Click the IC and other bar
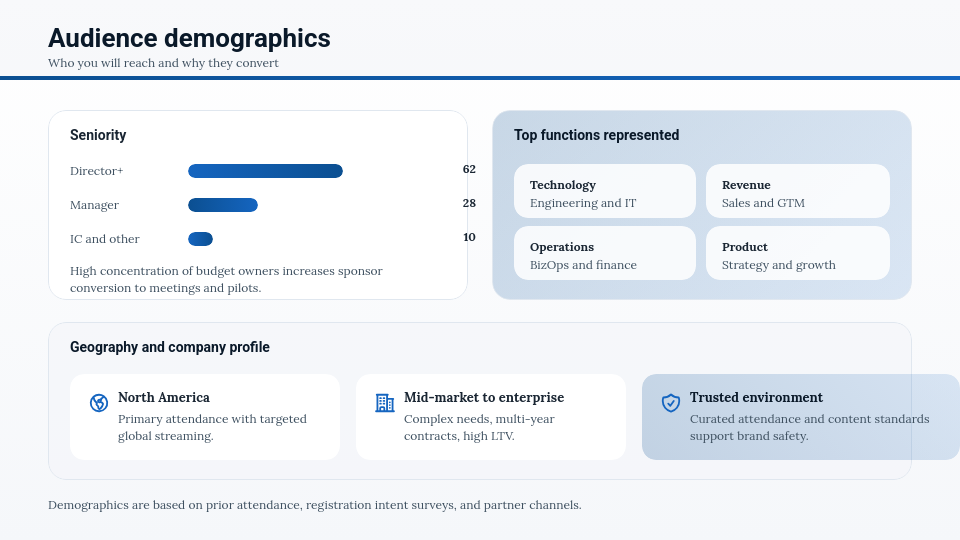Image resolution: width=960 pixels, height=540 pixels. [x=200, y=239]
